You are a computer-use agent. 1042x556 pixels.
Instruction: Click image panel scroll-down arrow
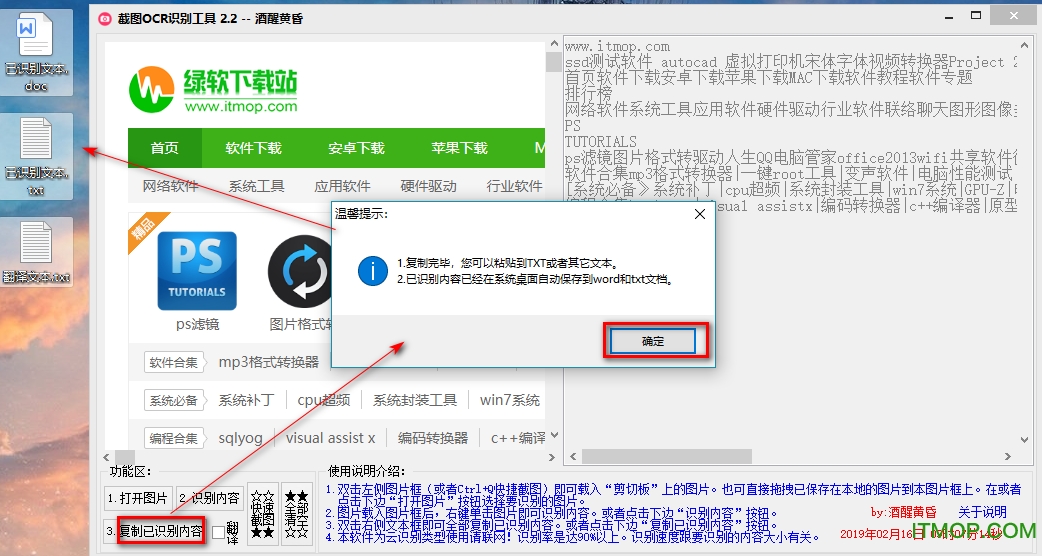pyautogui.click(x=554, y=436)
